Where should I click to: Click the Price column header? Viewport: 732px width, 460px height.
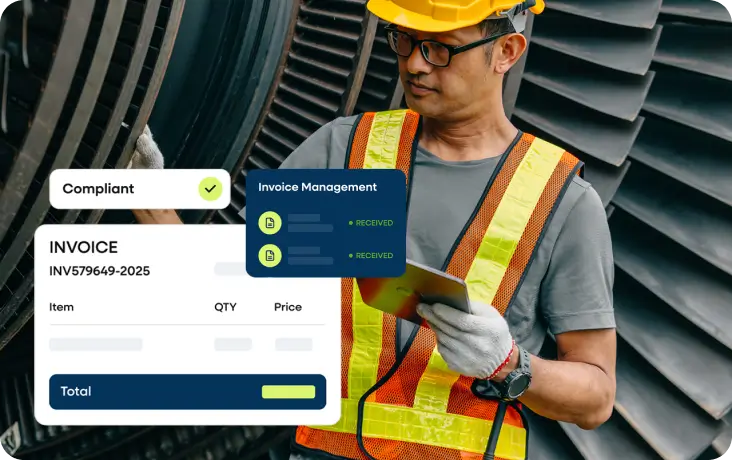[x=288, y=307]
